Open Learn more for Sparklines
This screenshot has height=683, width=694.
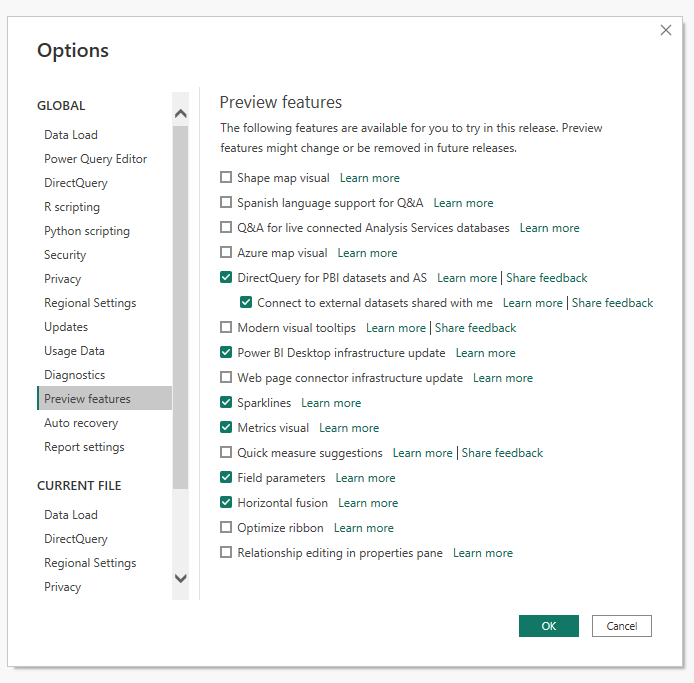[x=331, y=403]
